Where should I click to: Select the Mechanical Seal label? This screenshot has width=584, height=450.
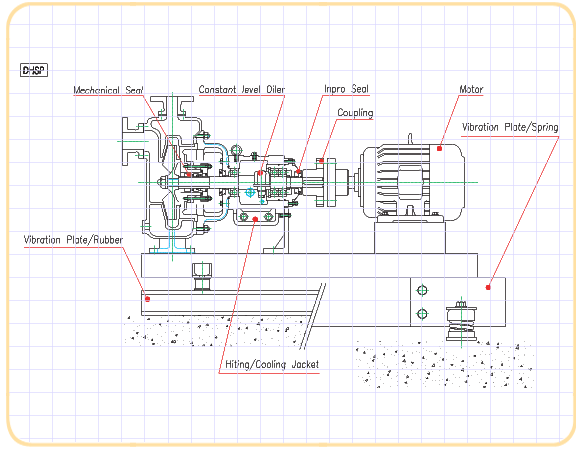[x=108, y=90]
